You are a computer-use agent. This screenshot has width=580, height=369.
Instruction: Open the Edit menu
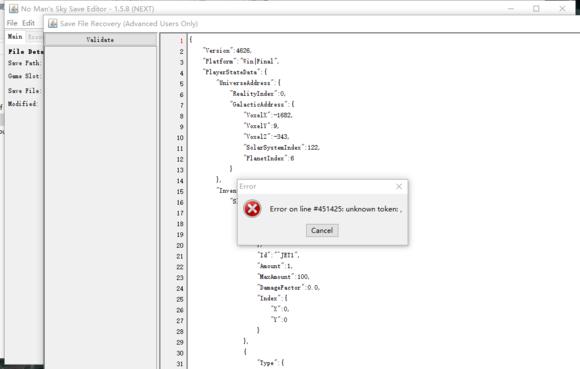click(x=28, y=23)
